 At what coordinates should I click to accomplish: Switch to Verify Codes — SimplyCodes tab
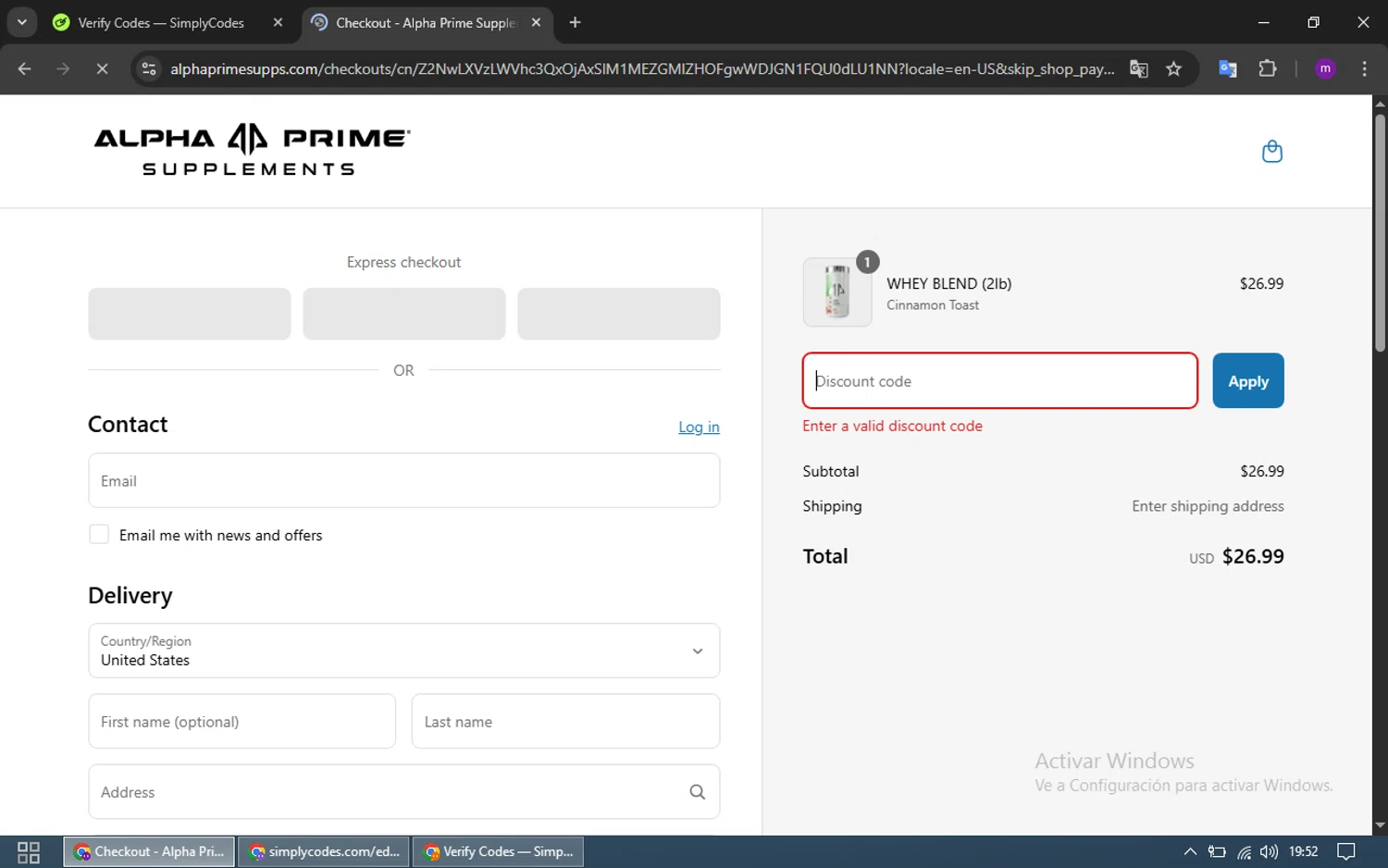click(x=161, y=22)
